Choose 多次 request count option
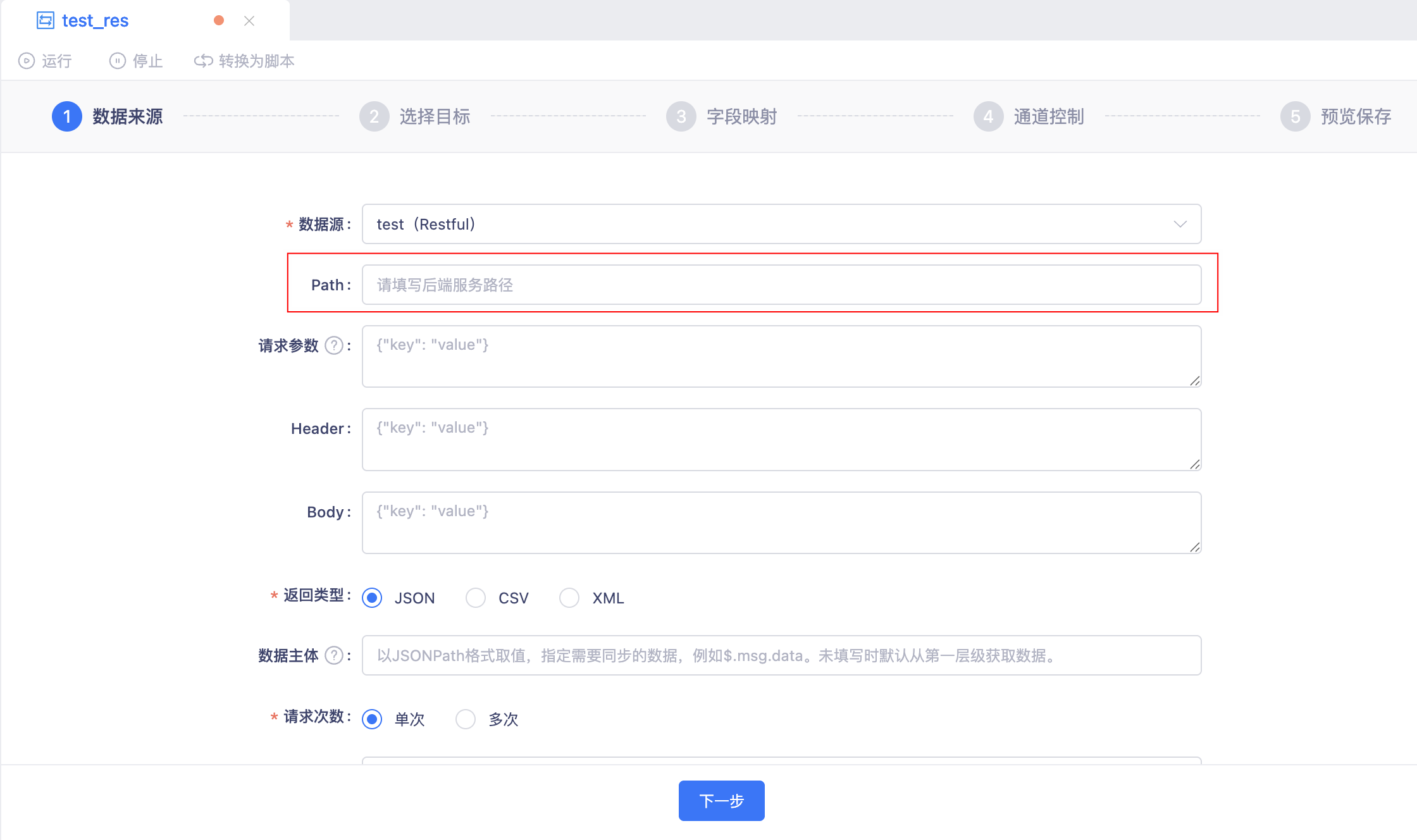The image size is (1417, 840). coord(466,719)
